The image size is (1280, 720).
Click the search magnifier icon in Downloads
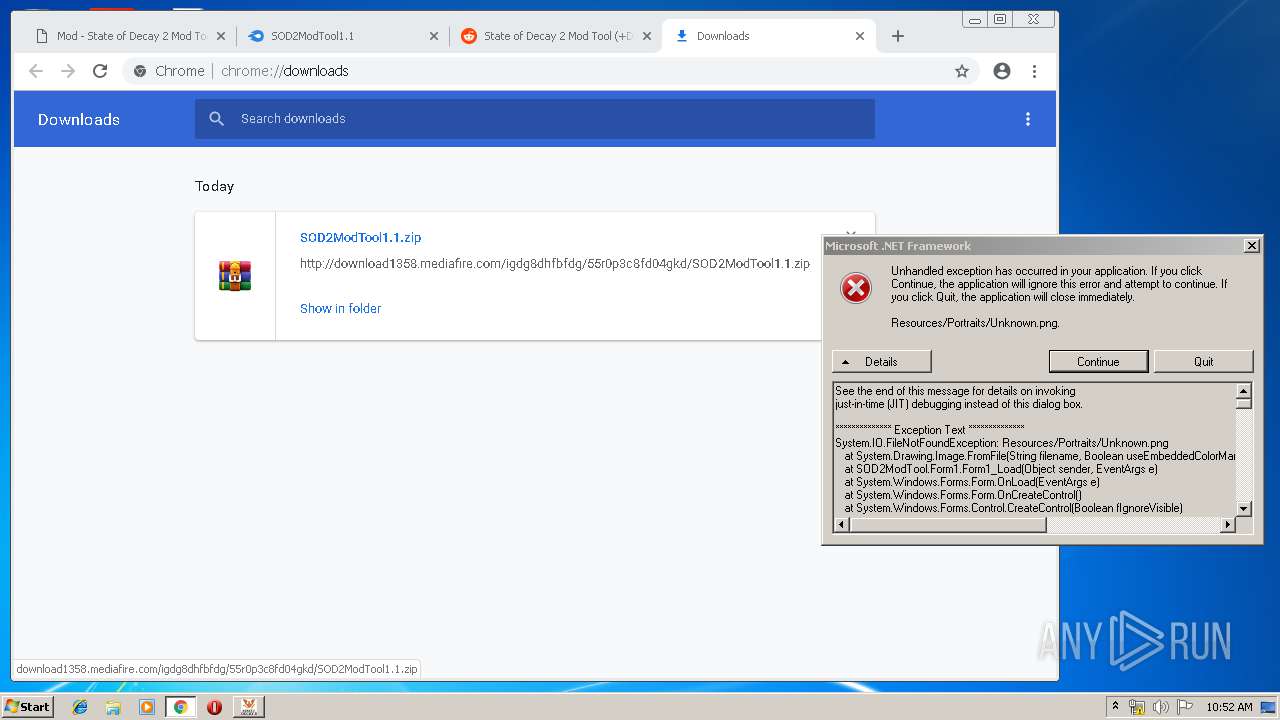tap(217, 119)
